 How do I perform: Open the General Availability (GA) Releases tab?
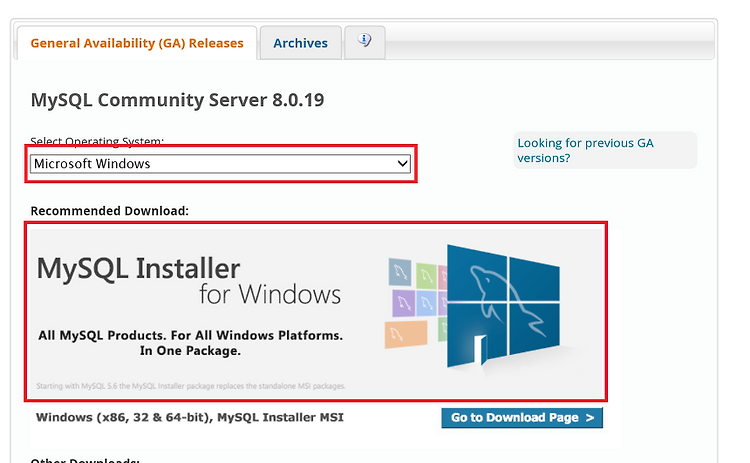137,43
